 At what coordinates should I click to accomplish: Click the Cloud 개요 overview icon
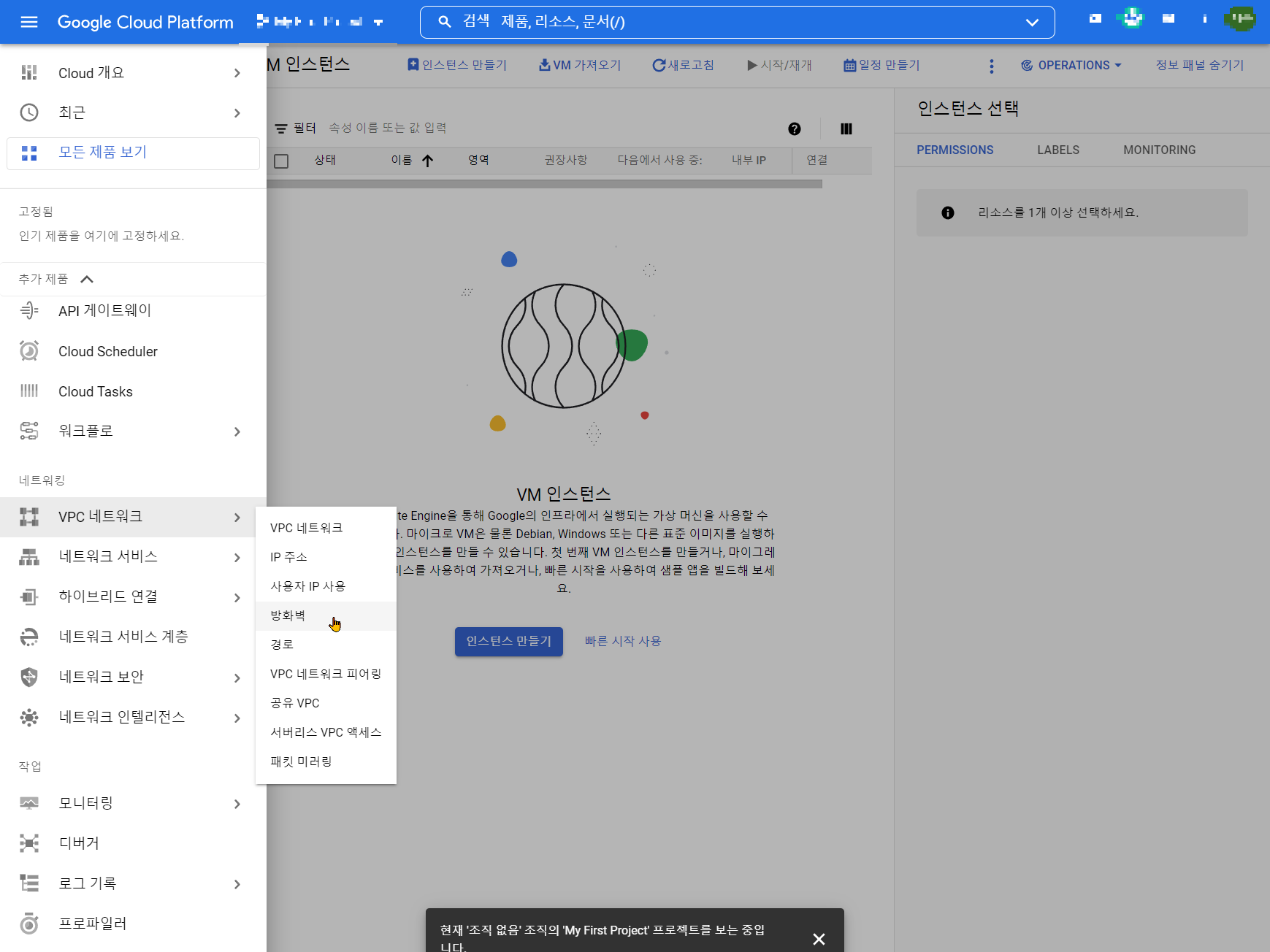pos(29,72)
